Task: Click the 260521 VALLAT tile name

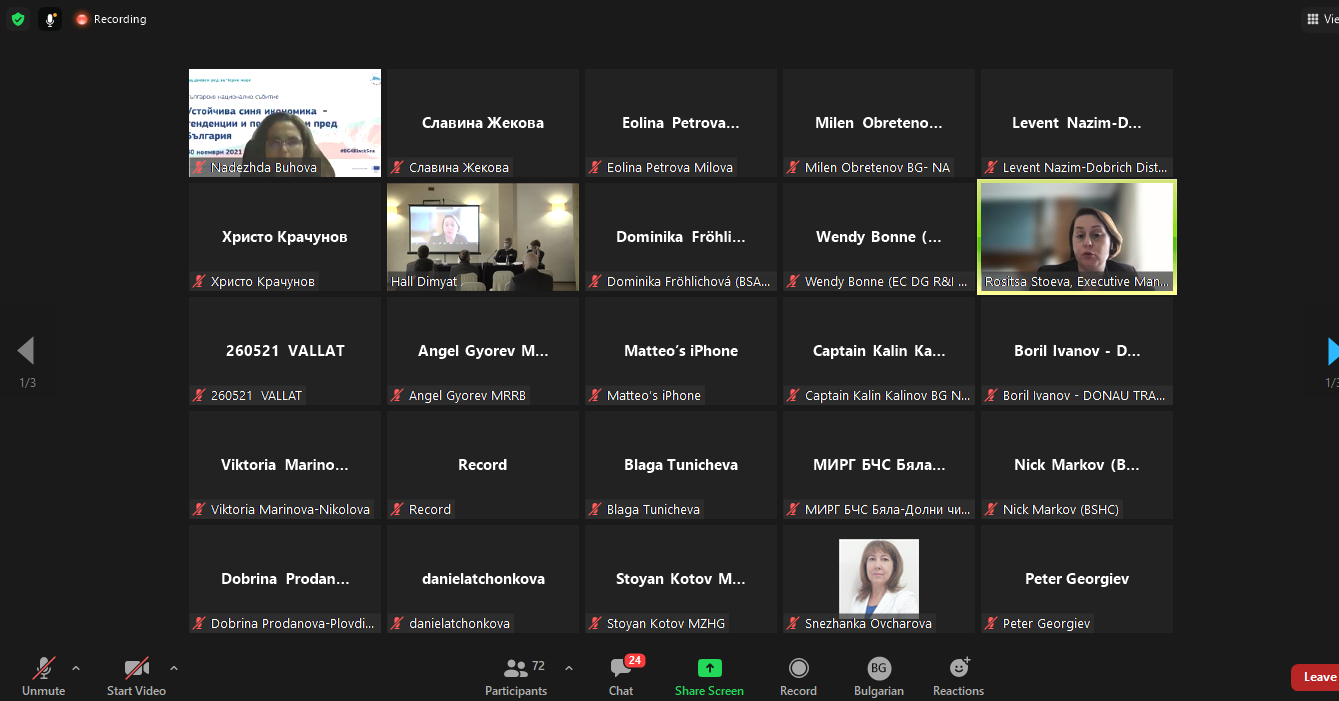Action: [285, 351]
